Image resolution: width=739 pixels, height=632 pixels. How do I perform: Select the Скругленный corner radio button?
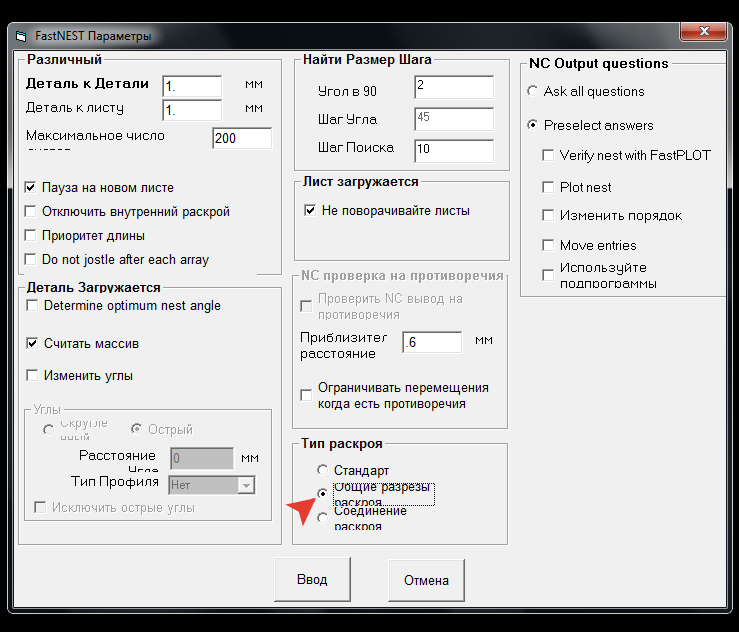48,430
